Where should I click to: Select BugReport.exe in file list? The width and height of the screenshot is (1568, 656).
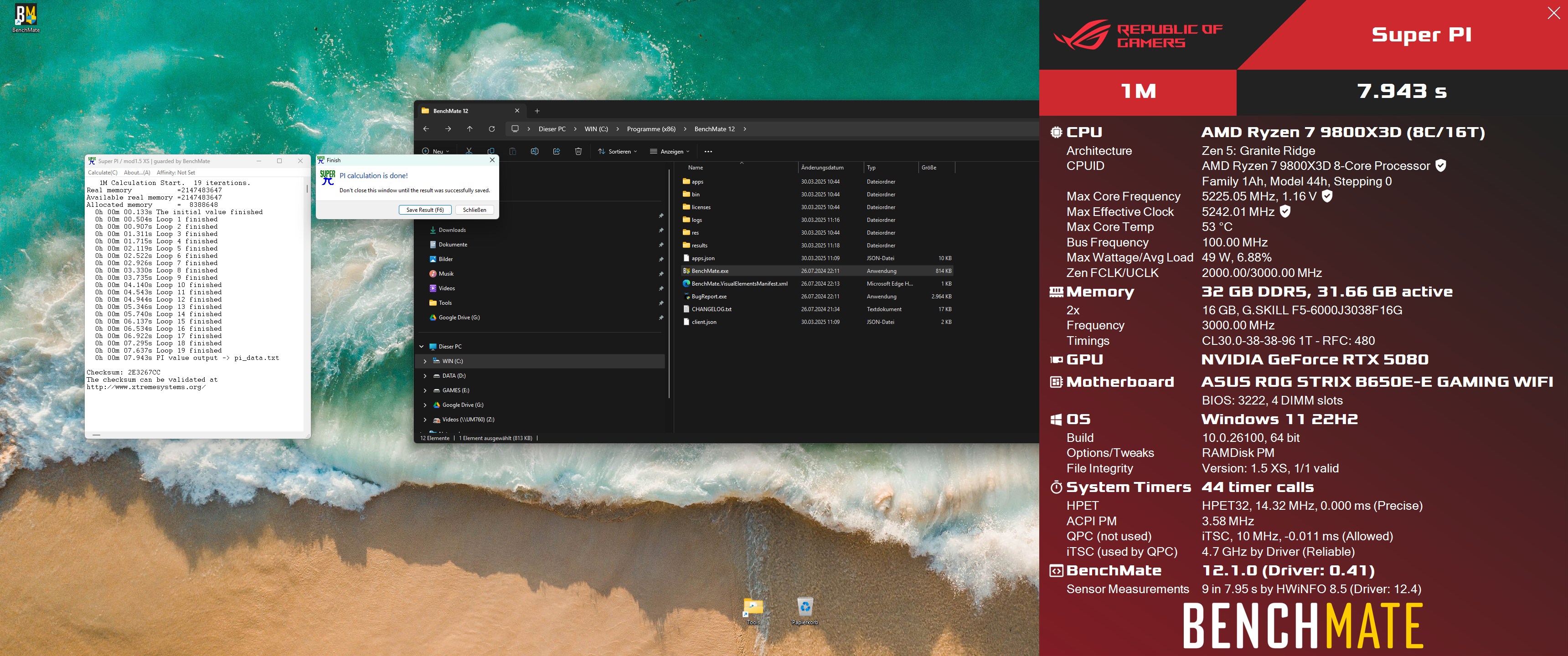pyautogui.click(x=817, y=297)
